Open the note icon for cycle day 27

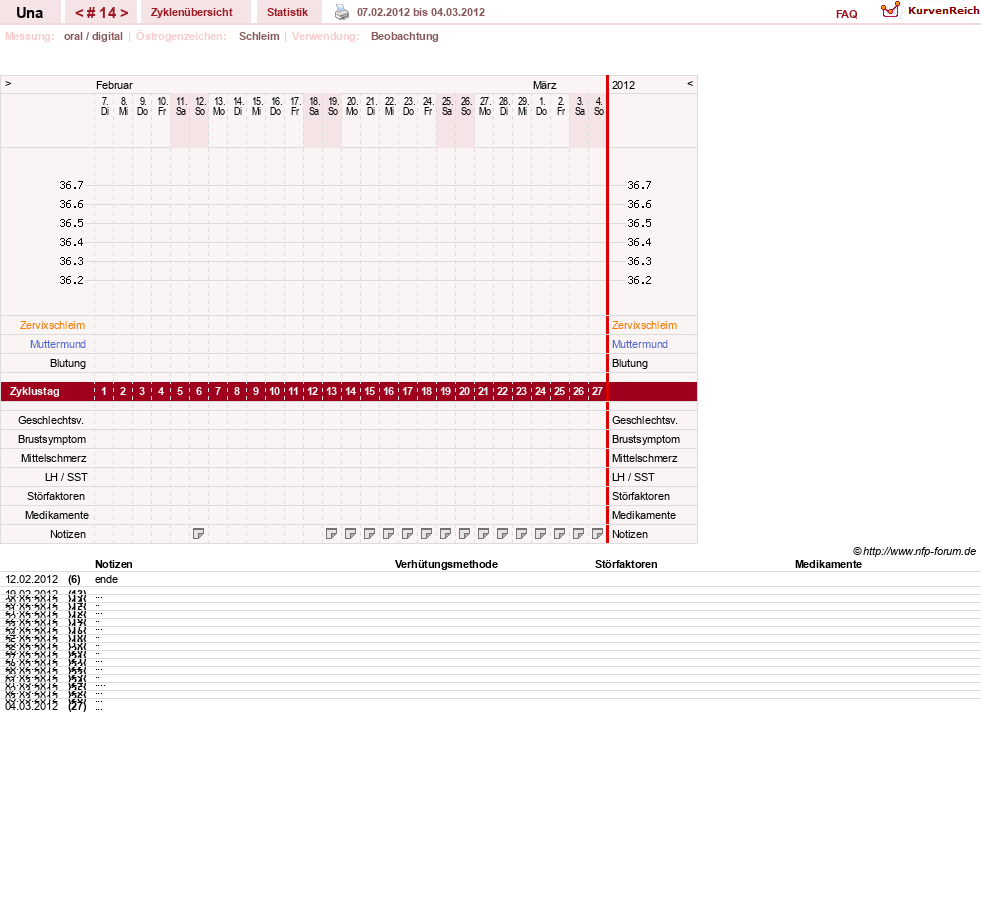[597, 534]
